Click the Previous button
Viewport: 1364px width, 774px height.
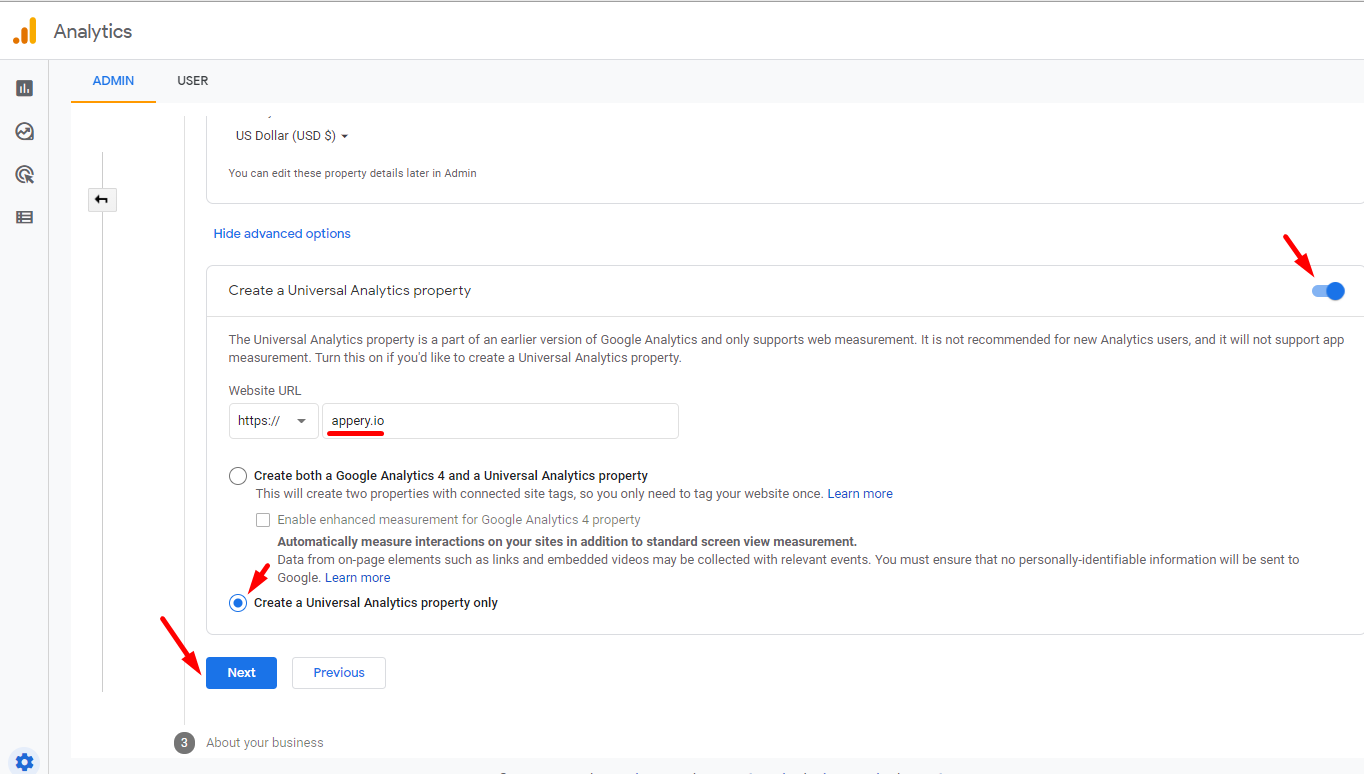(x=339, y=673)
